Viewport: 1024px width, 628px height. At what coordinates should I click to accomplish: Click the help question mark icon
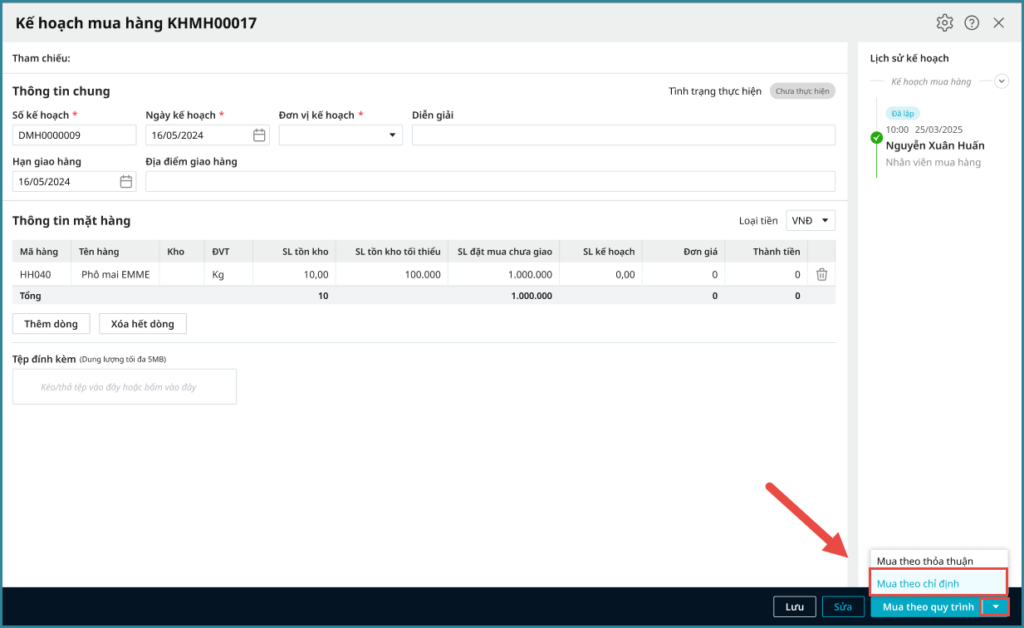point(971,23)
